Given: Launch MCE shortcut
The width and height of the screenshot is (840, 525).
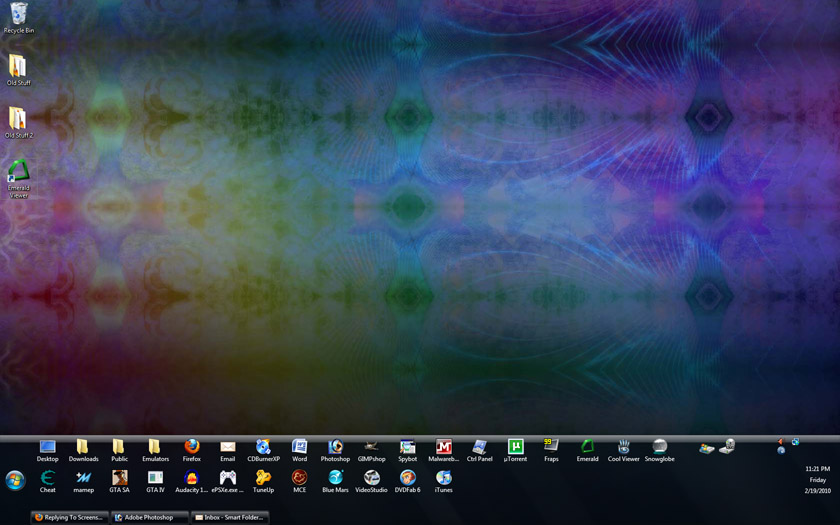Looking at the screenshot, I should pos(299,482).
